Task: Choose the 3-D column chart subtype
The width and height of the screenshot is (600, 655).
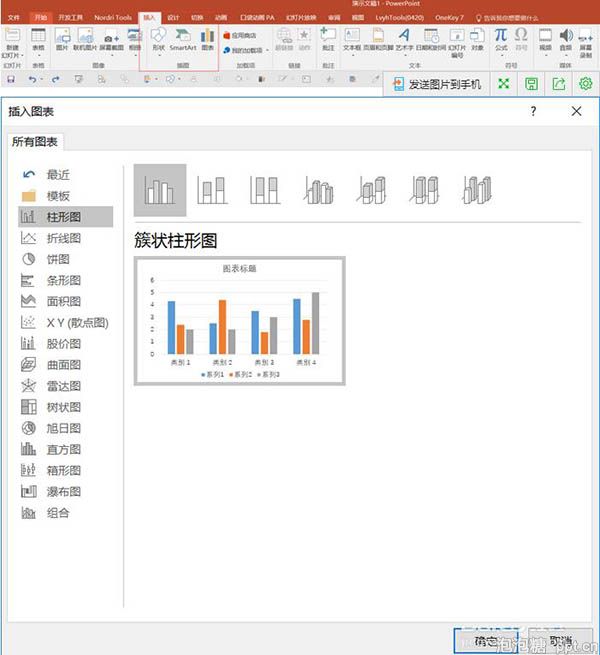Action: point(477,190)
